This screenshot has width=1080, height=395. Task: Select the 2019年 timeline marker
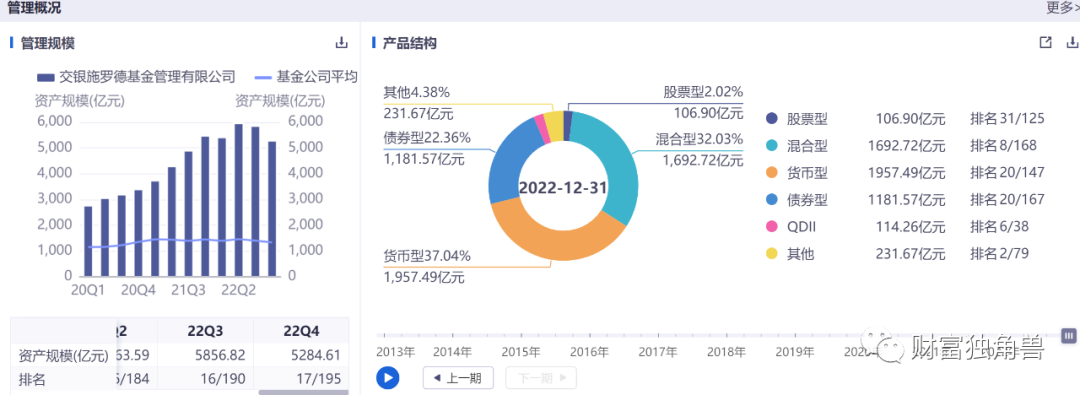[795, 352]
